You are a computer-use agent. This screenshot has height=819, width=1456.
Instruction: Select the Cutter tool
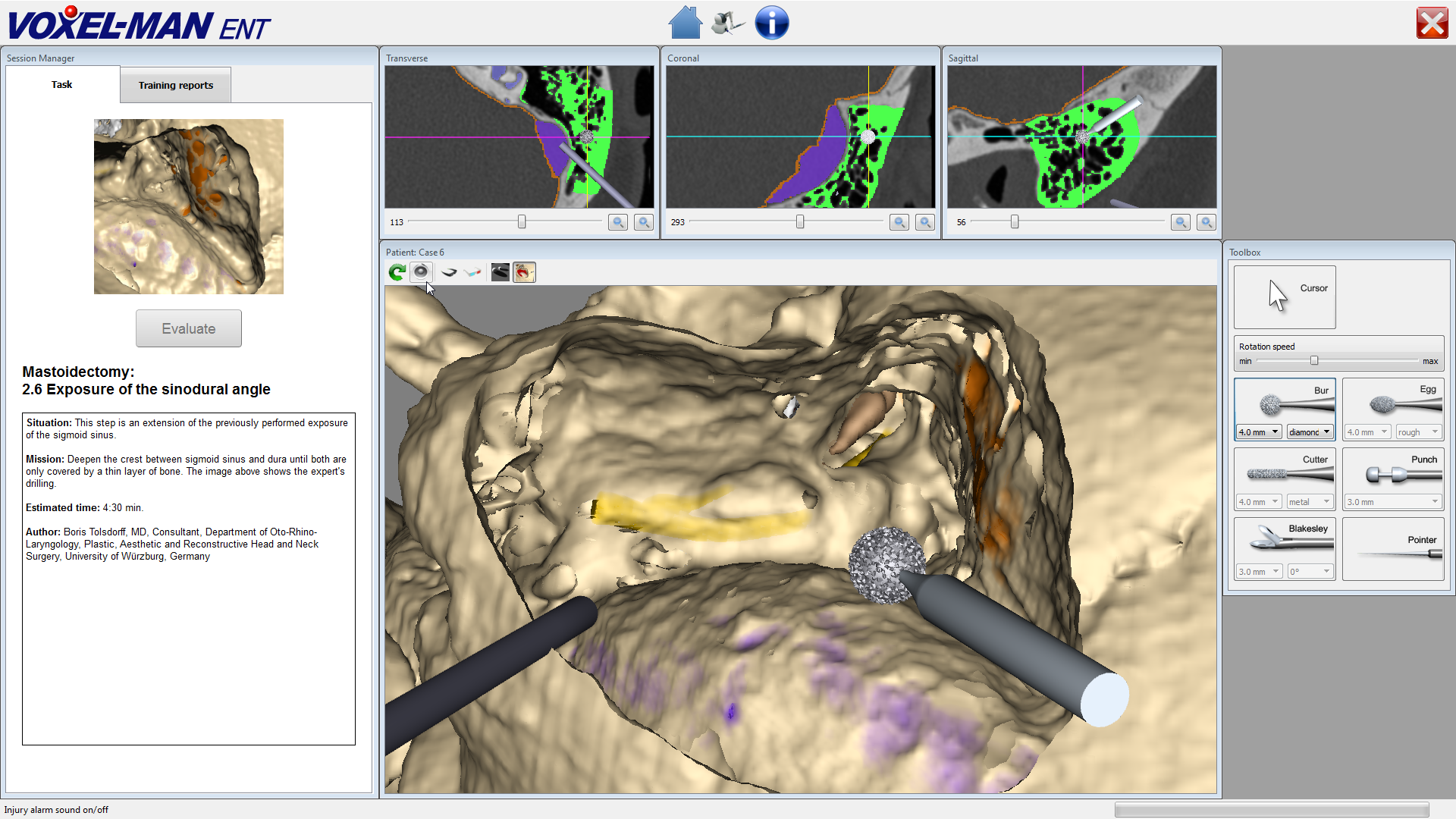(1284, 470)
